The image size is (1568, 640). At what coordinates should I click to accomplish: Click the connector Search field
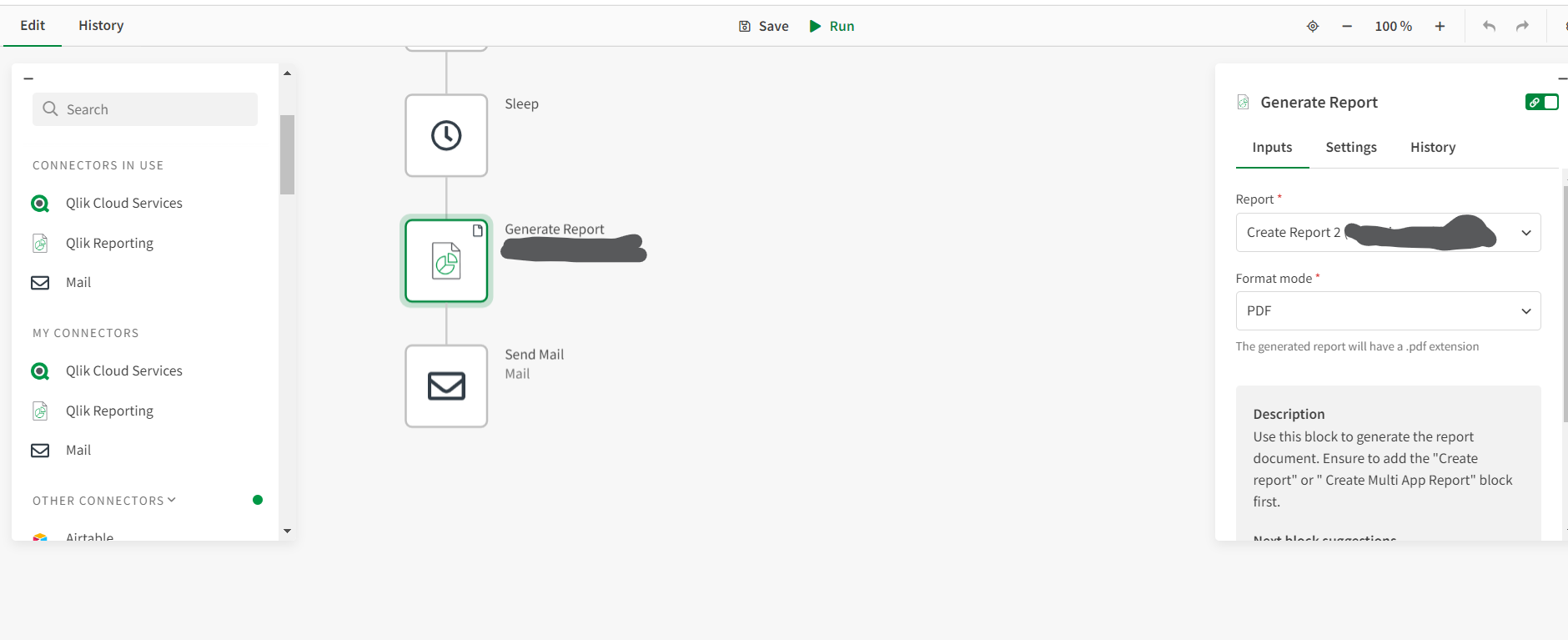pyautogui.click(x=145, y=109)
